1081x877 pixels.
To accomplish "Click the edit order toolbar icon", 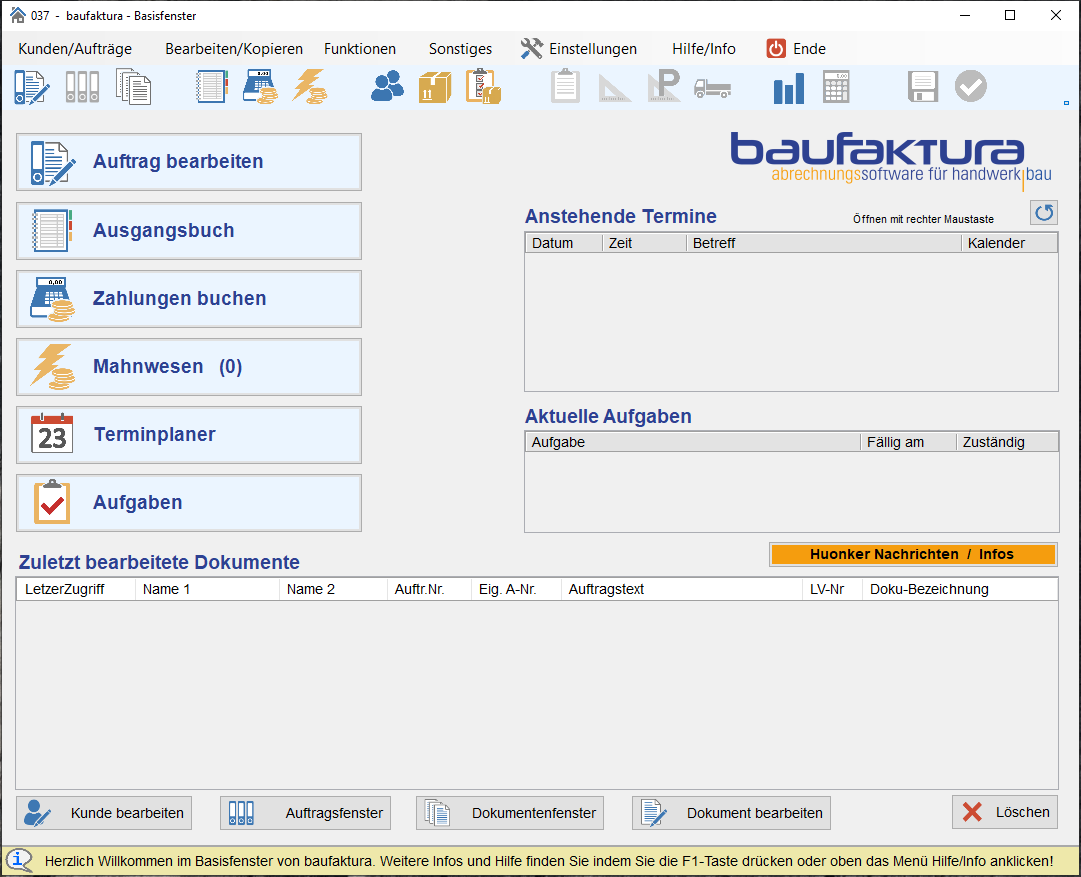I will point(32,88).
